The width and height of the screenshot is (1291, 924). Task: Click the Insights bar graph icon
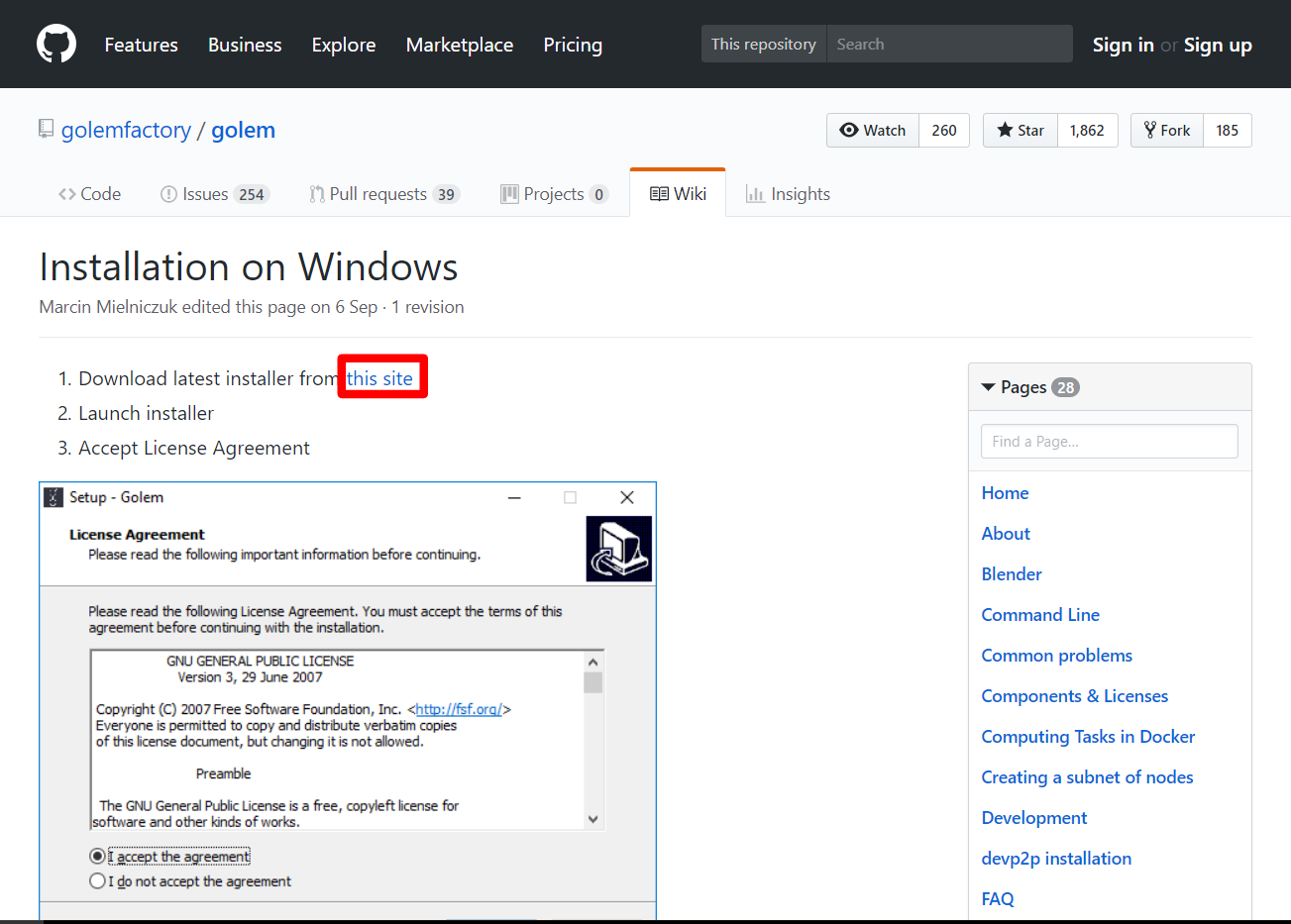pyautogui.click(x=755, y=194)
